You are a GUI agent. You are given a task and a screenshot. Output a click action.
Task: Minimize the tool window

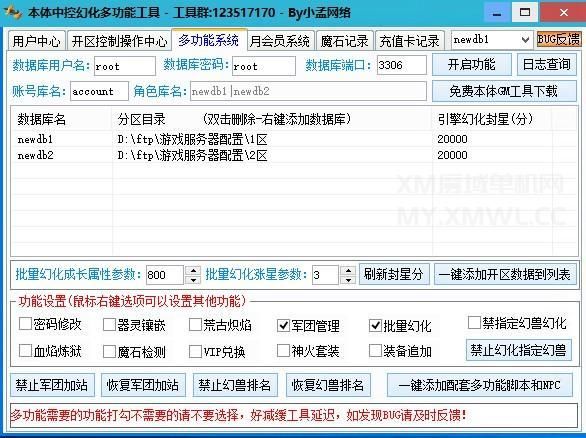[497, 13]
